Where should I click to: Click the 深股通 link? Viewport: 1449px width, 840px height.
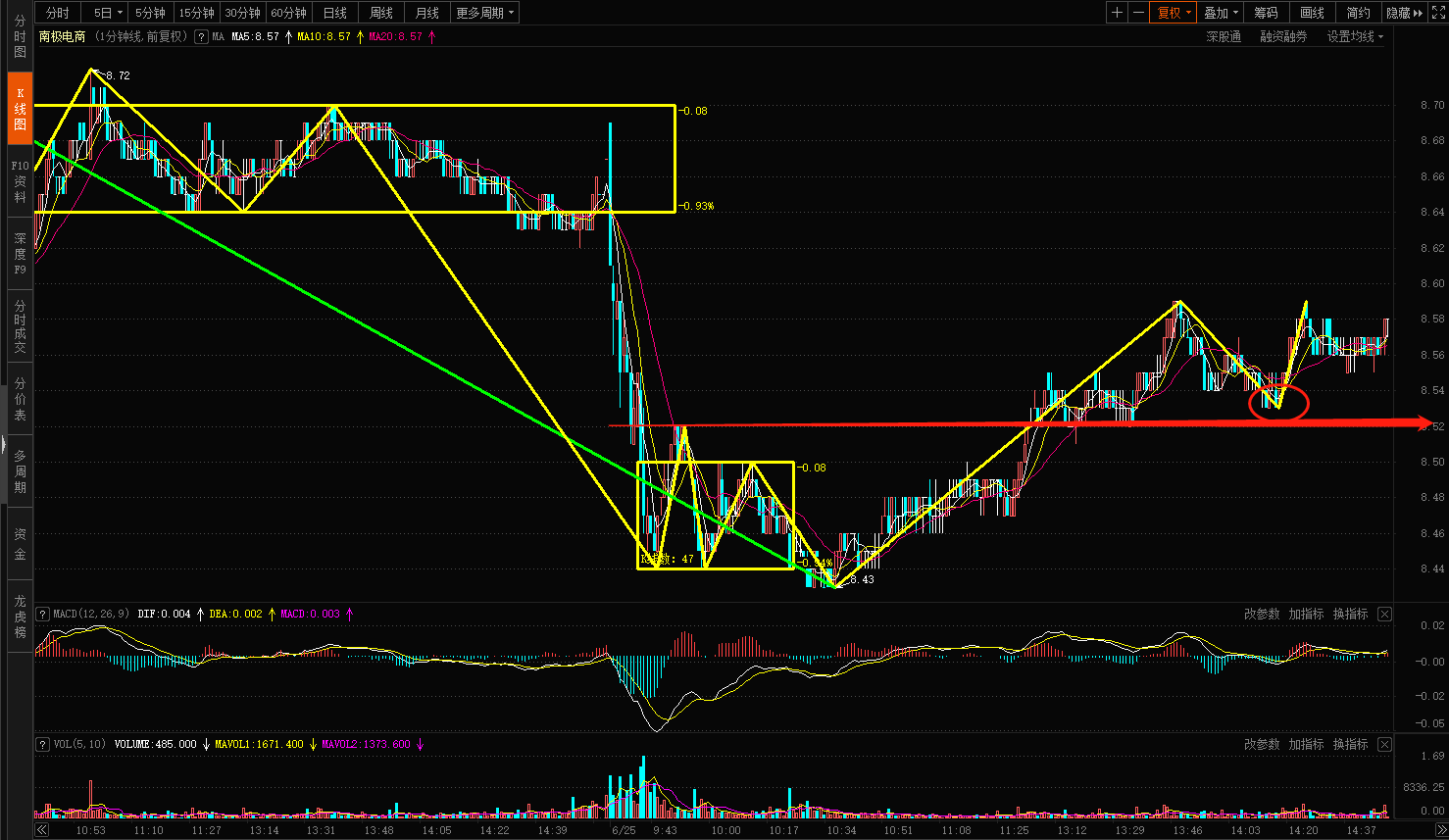[1224, 36]
